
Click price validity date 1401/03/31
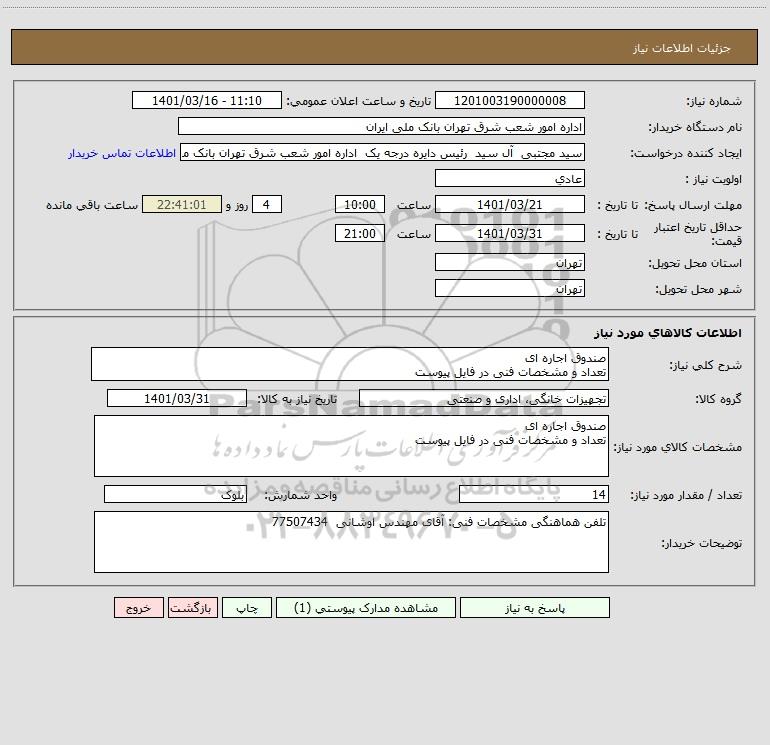coord(510,233)
